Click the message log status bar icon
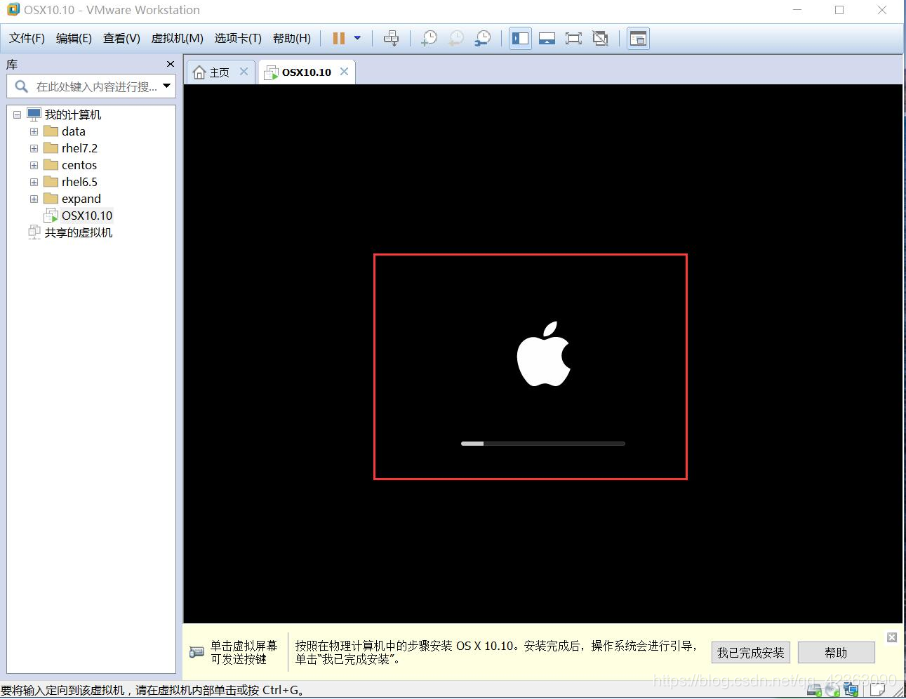 pos(878,689)
